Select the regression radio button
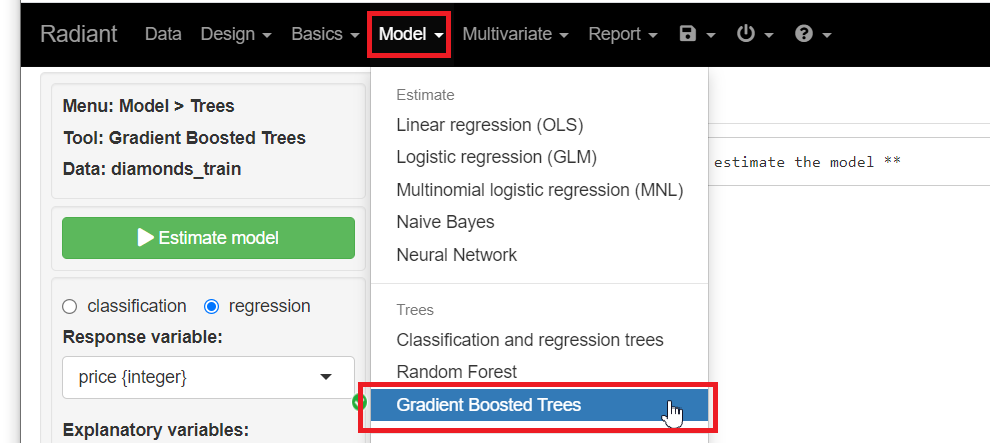Viewport: 990px width, 443px height. pos(211,306)
